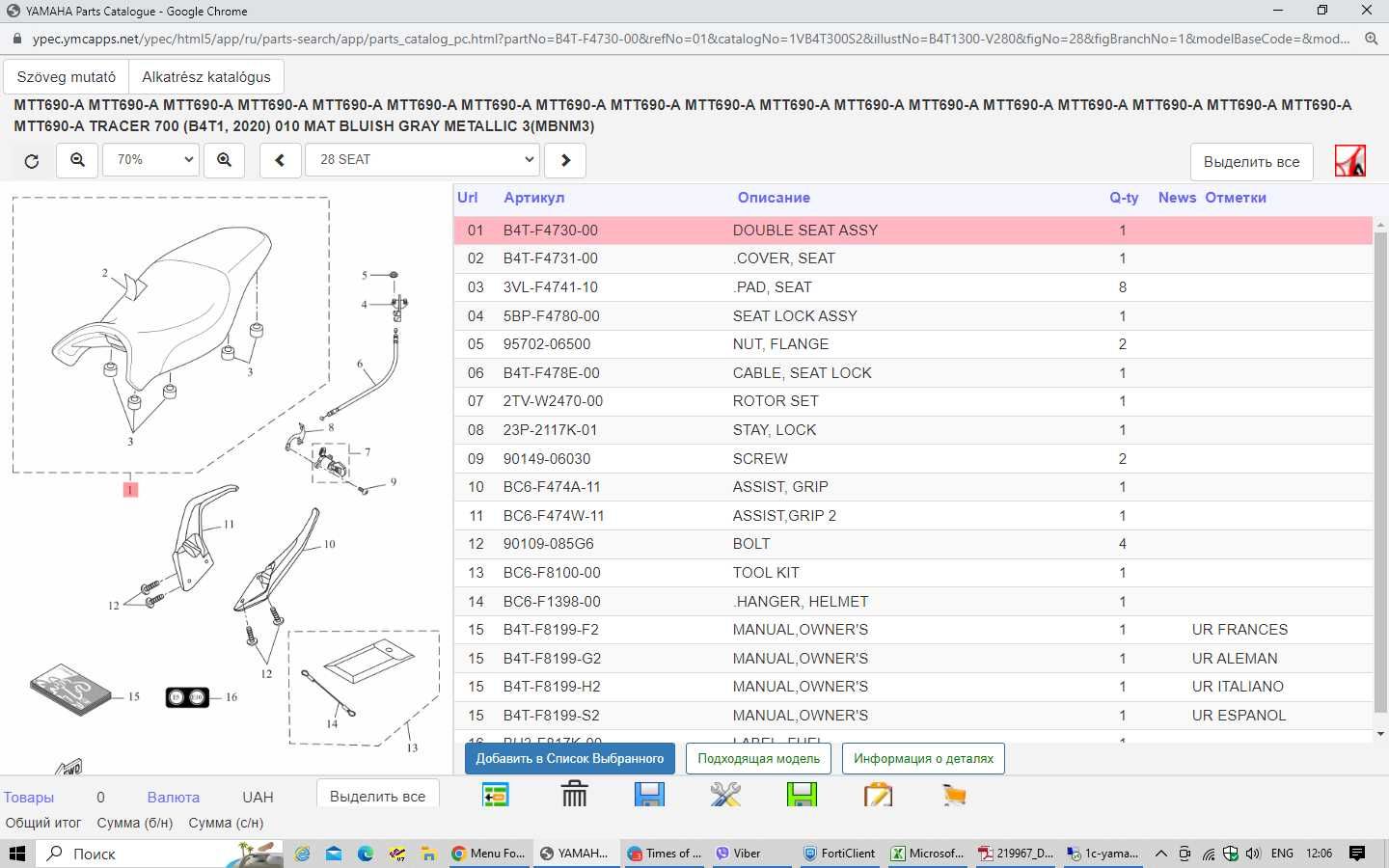The image size is (1389, 868).
Task: Select part B4T-F4731-00 COVER, SEAT
Action: (912, 258)
